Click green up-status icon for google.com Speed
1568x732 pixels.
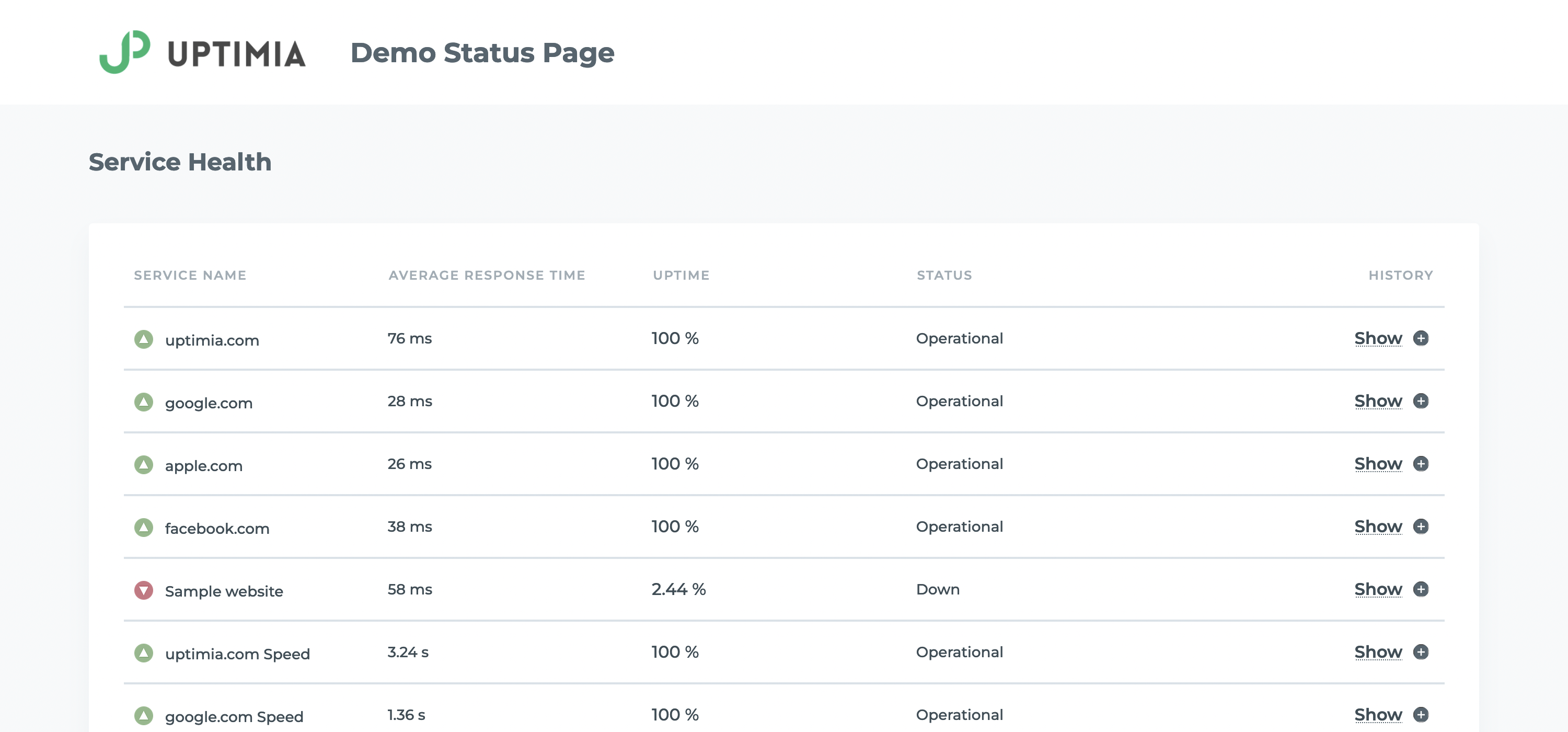pos(144,716)
